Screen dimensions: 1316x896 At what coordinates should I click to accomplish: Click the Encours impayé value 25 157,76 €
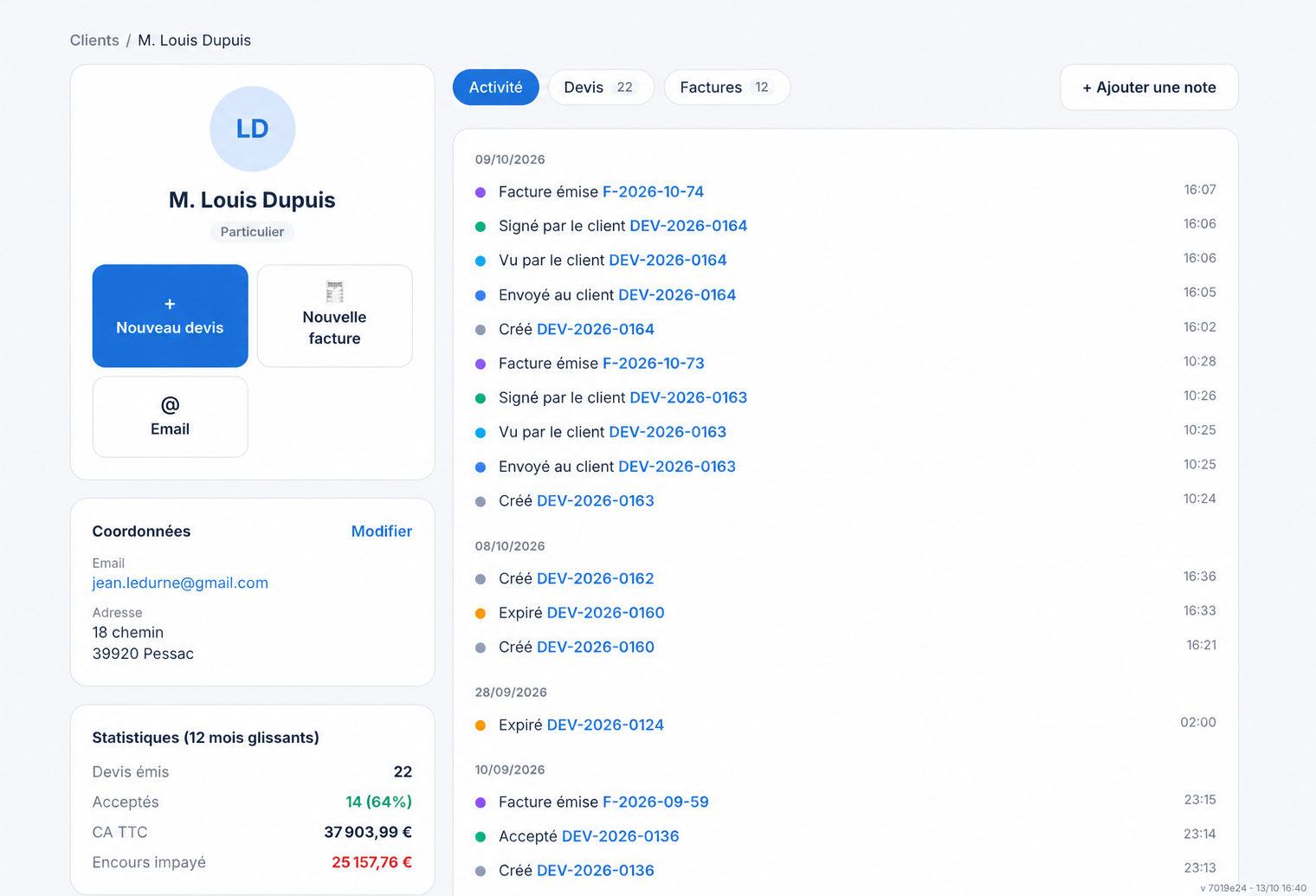[371, 862]
